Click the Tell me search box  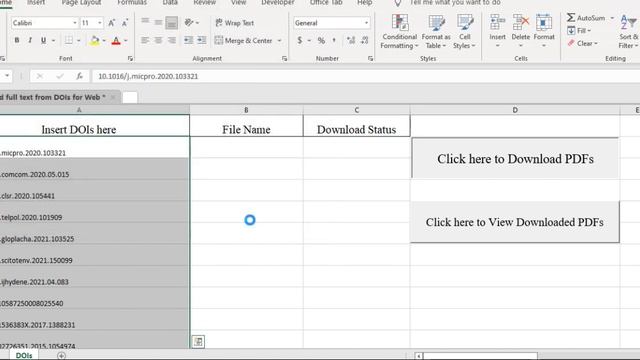[455, 2]
